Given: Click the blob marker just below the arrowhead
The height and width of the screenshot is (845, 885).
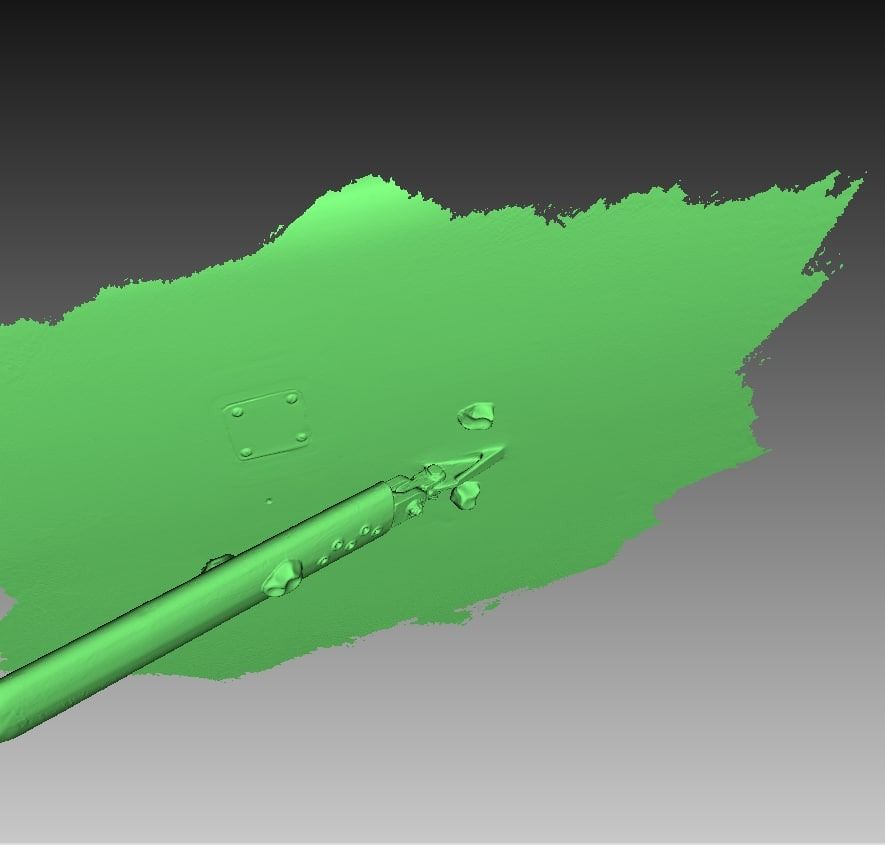Looking at the screenshot, I should pos(465,494).
